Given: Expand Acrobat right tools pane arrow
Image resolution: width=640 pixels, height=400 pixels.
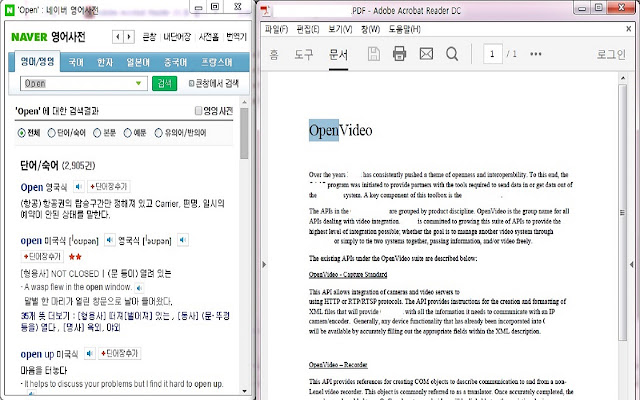Looking at the screenshot, I should tap(632, 264).
